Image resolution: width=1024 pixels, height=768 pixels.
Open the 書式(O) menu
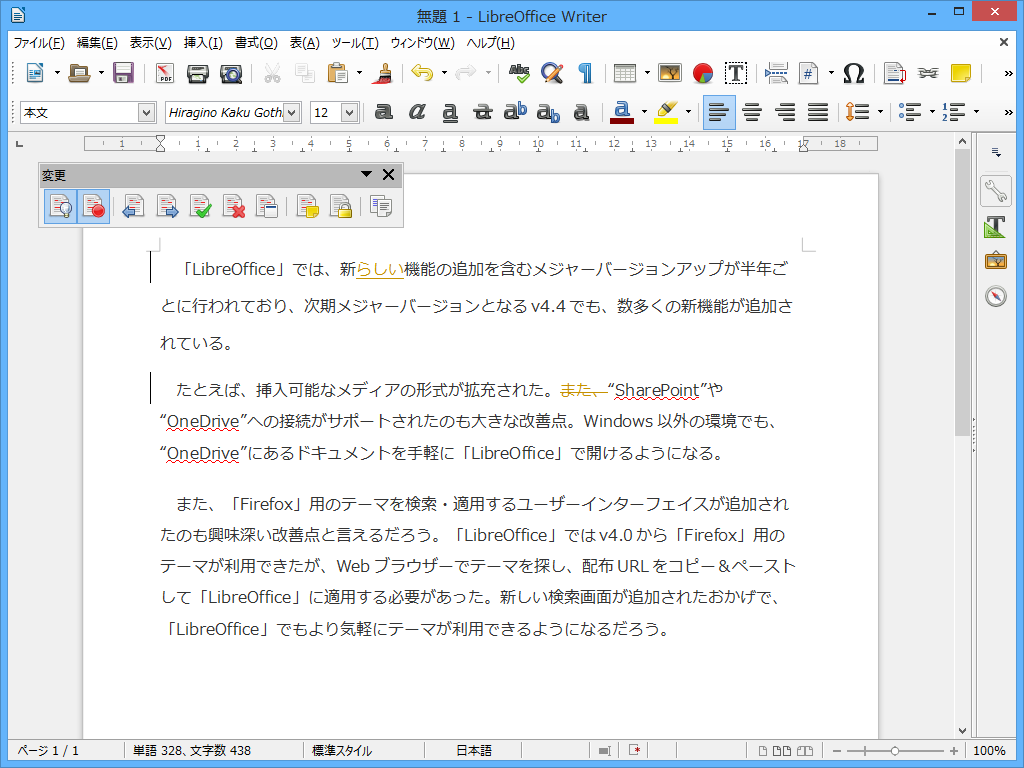256,43
